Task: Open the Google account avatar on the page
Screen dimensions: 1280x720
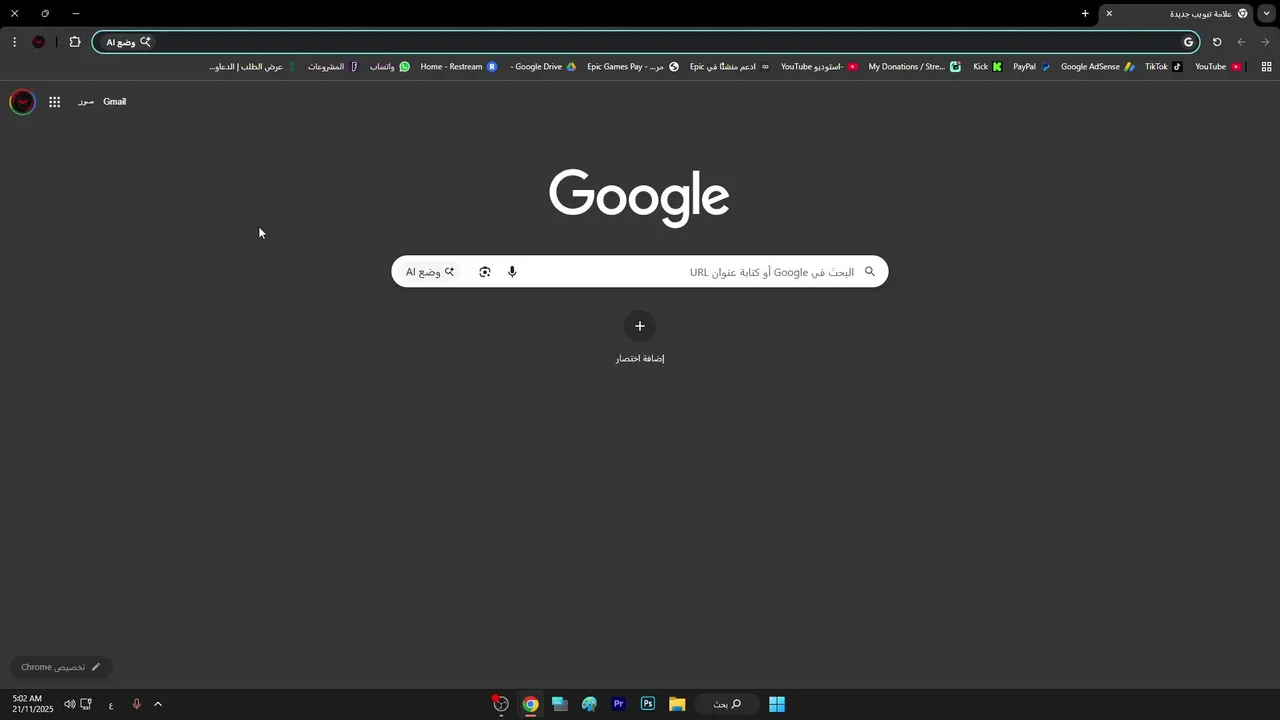Action: tap(22, 102)
